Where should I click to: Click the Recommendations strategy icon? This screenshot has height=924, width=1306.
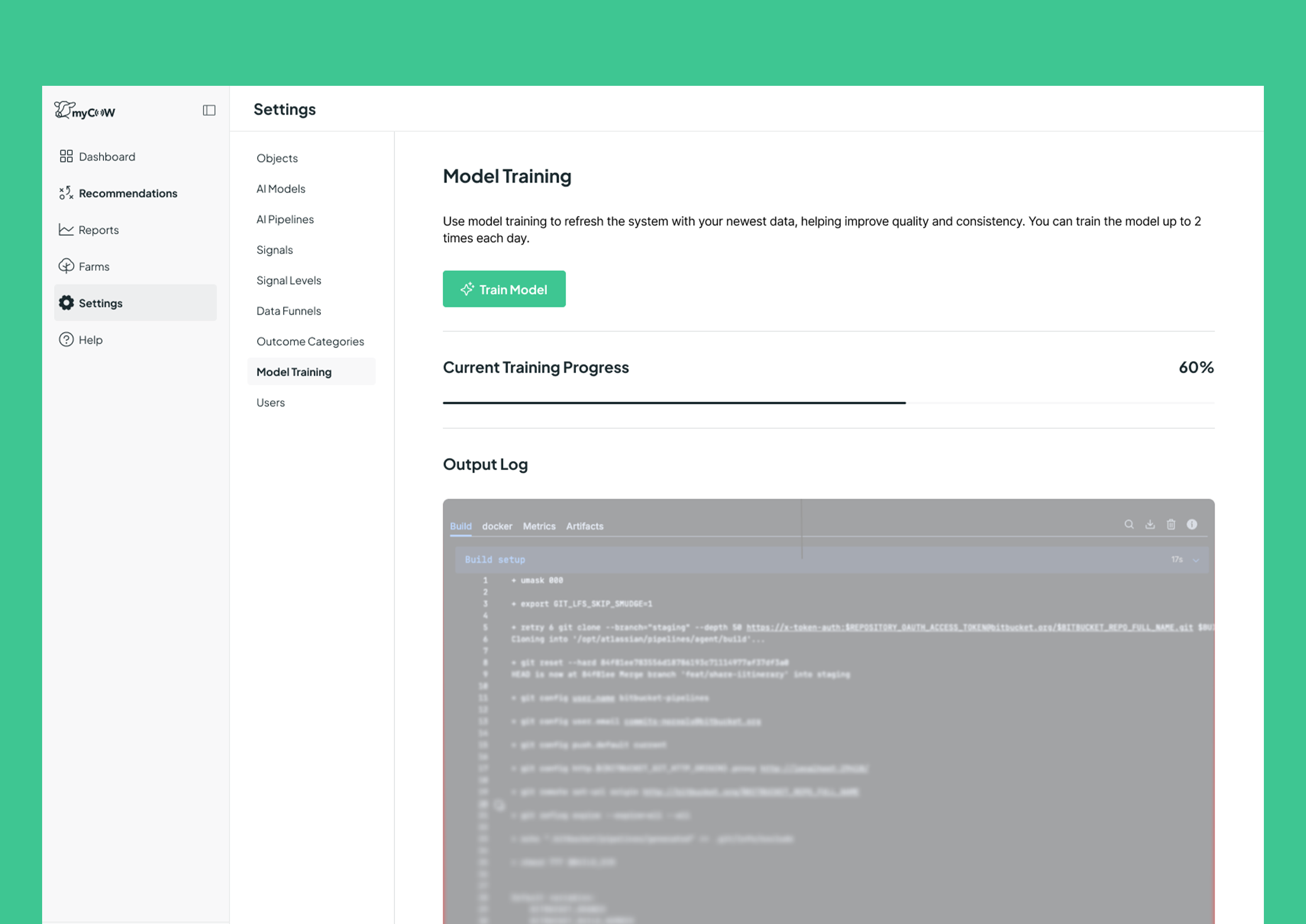pyautogui.click(x=66, y=193)
